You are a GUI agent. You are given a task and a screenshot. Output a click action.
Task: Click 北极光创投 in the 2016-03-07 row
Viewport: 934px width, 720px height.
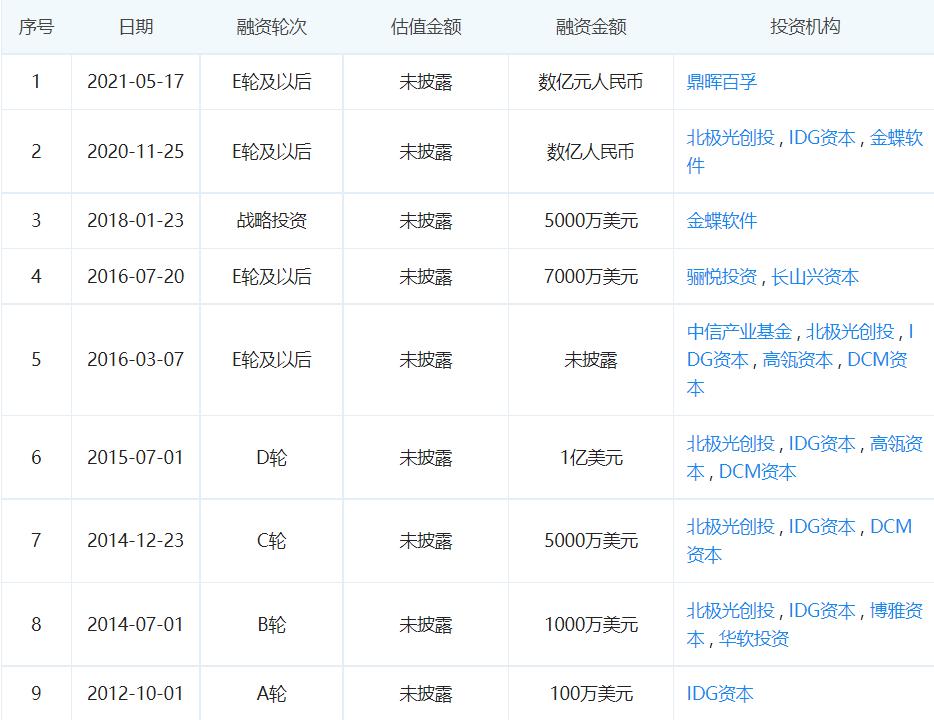(x=850, y=332)
